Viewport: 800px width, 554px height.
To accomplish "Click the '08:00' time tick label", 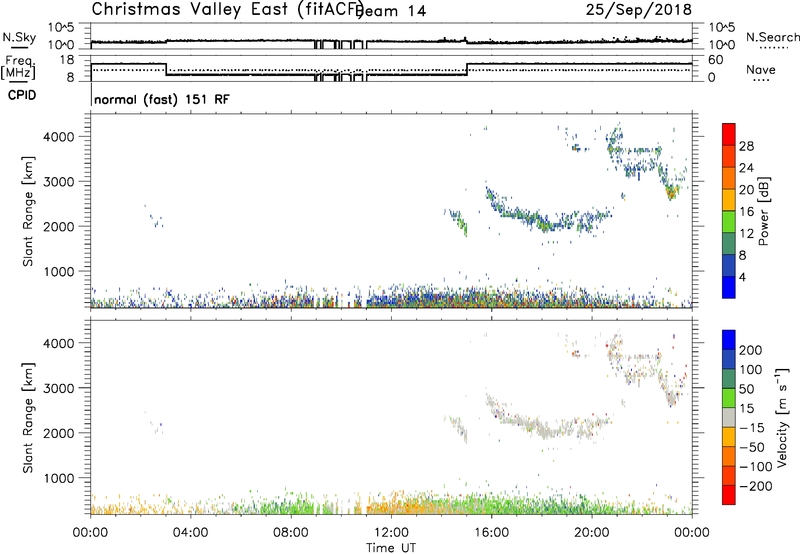I will click(x=291, y=533).
